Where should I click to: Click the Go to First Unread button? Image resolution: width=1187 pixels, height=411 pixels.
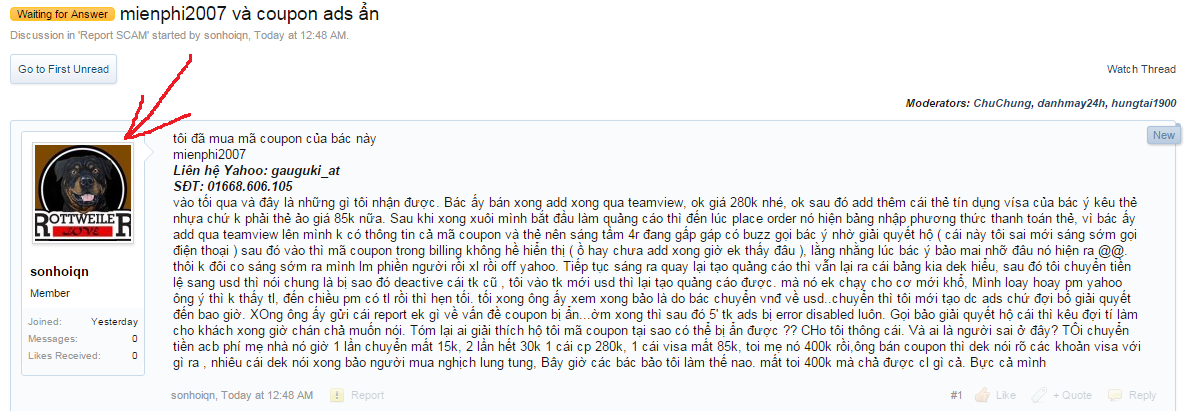pos(64,69)
